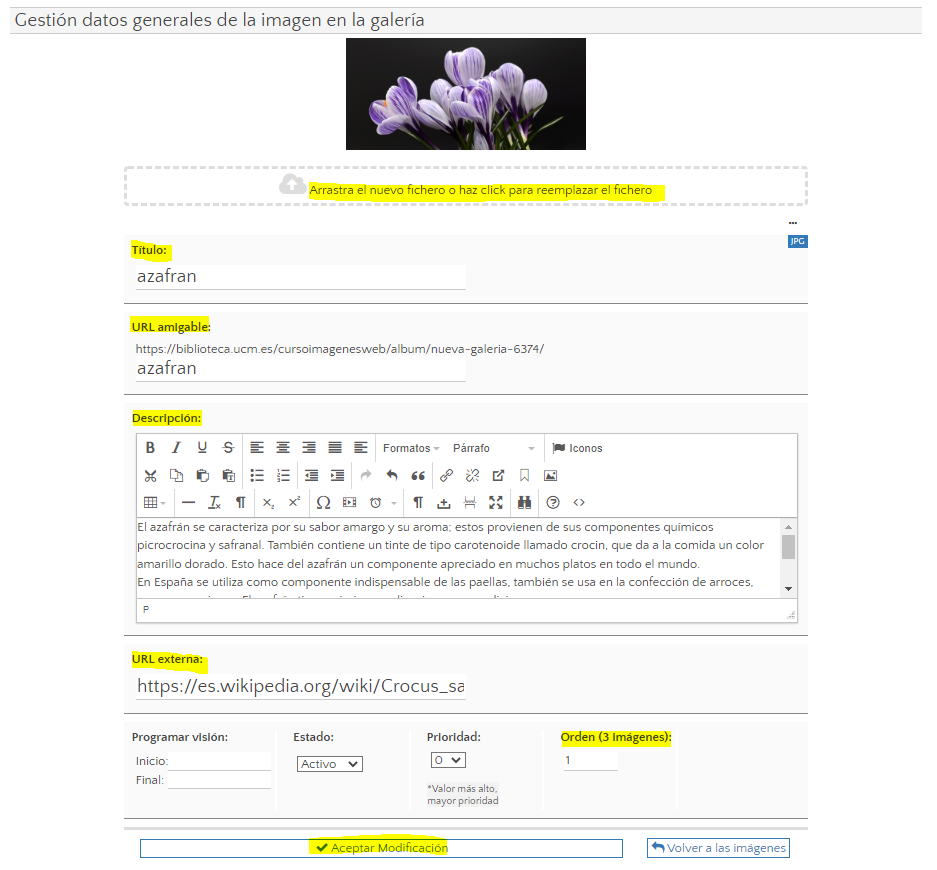Decrease indent of the paragraph

point(311,476)
